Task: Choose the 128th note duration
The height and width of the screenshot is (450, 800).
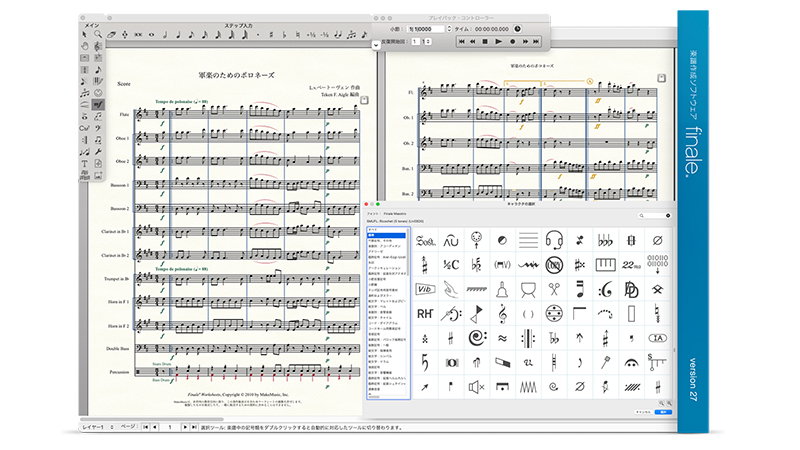Action: 244,35
